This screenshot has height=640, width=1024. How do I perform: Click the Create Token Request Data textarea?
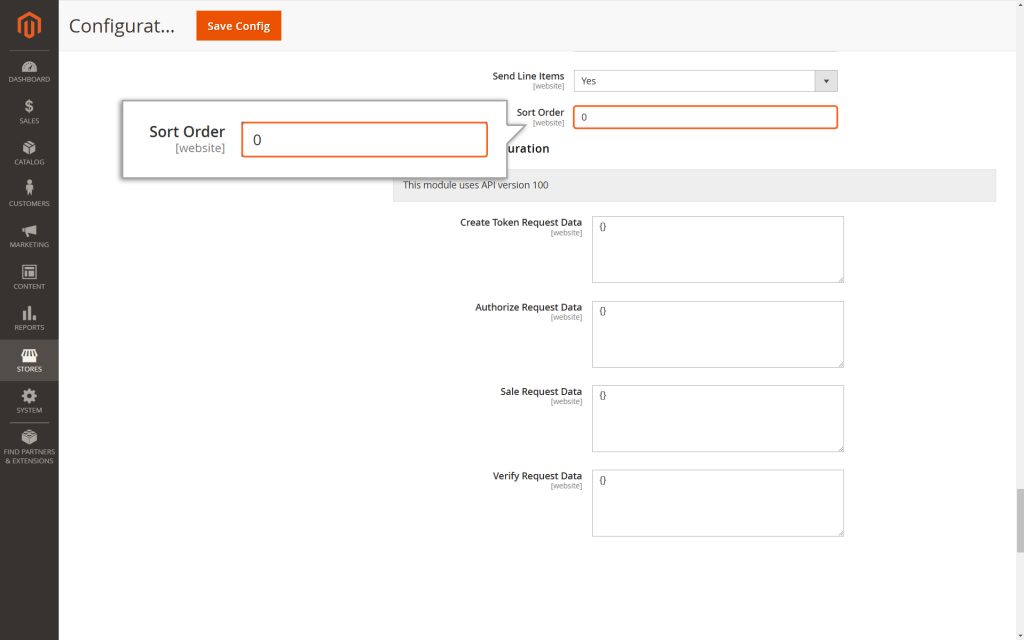pyautogui.click(x=717, y=248)
